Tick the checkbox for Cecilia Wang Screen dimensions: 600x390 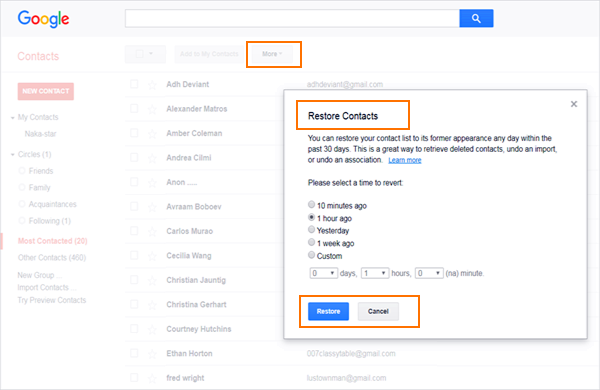tap(134, 255)
